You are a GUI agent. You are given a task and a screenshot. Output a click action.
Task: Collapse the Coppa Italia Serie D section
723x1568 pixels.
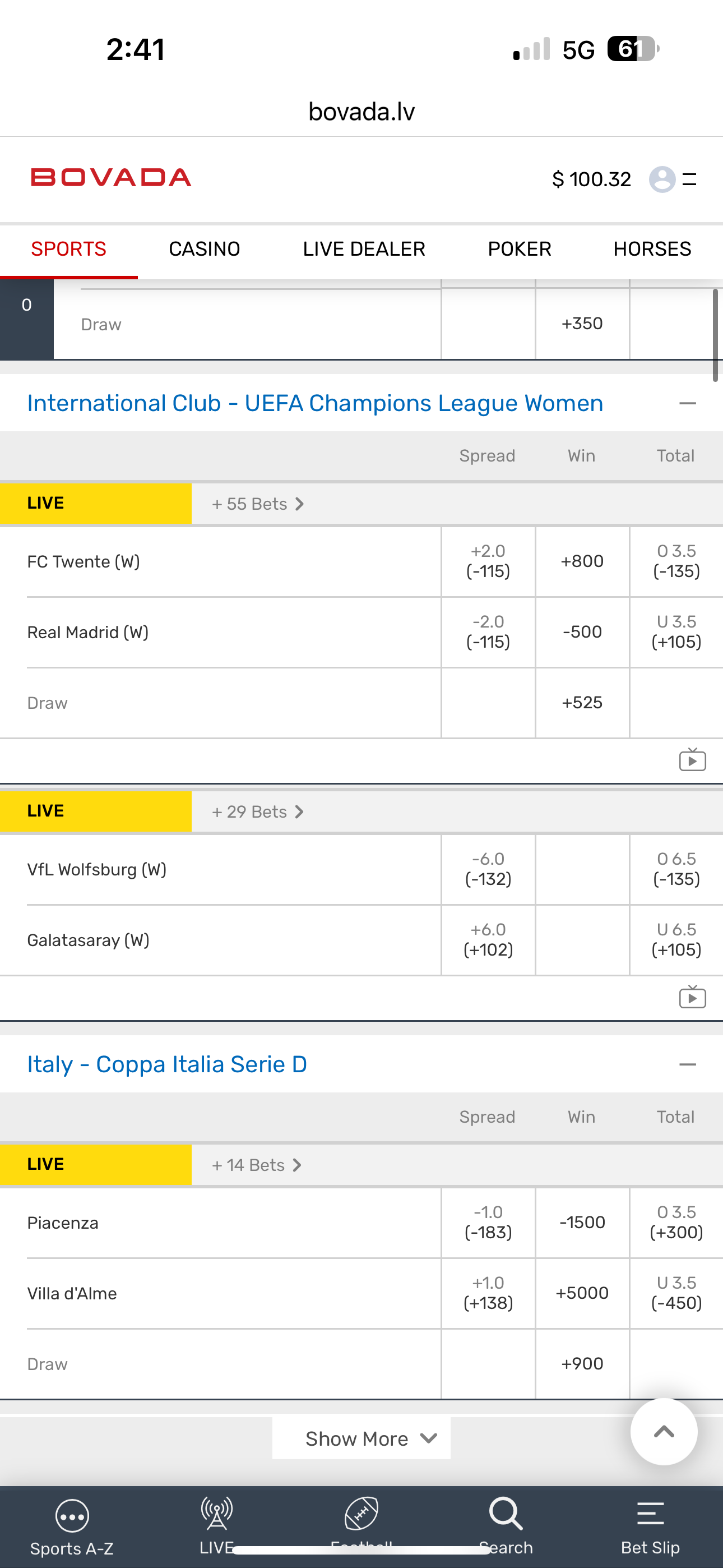tap(687, 1064)
